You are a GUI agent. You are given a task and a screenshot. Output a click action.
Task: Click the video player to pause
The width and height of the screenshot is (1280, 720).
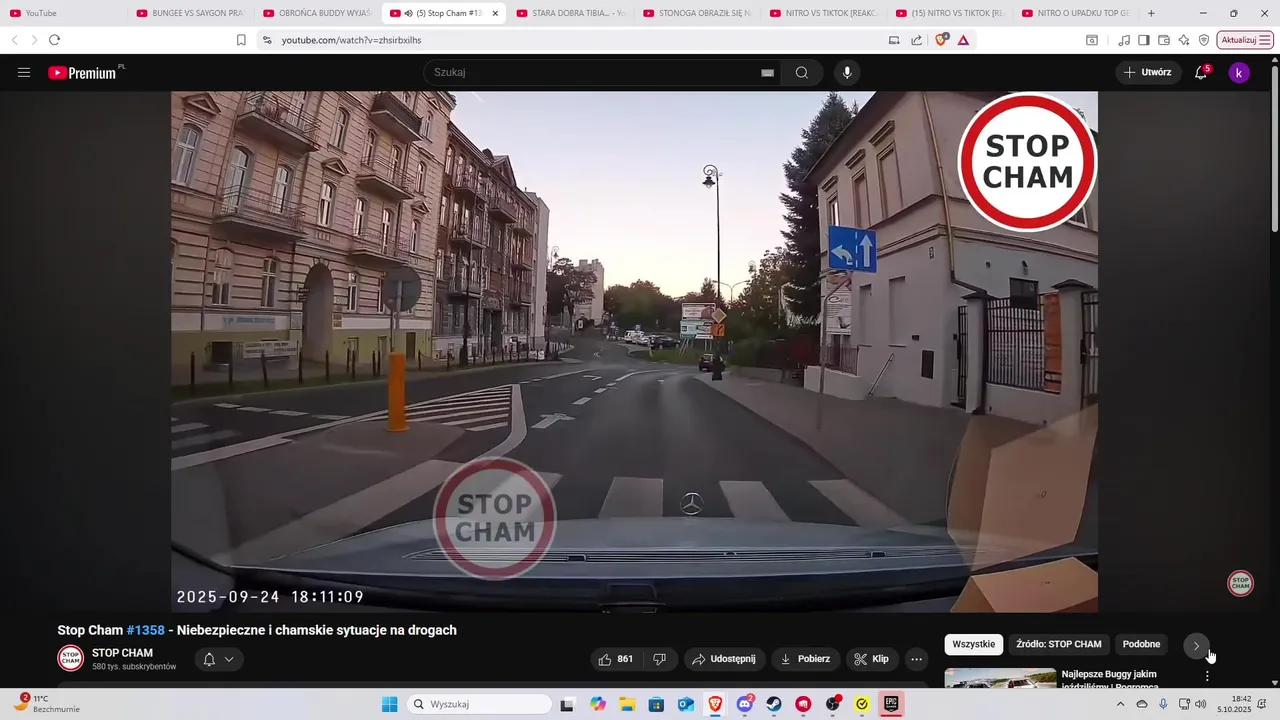click(x=634, y=351)
